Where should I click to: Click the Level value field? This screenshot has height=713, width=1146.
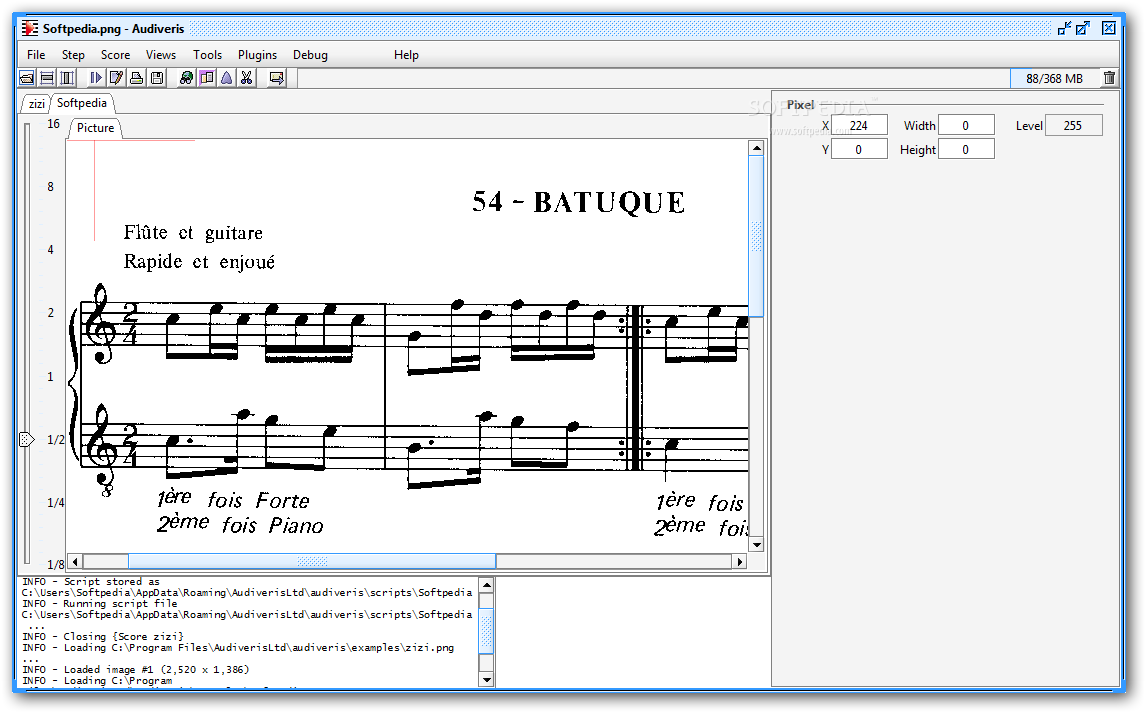point(1073,126)
